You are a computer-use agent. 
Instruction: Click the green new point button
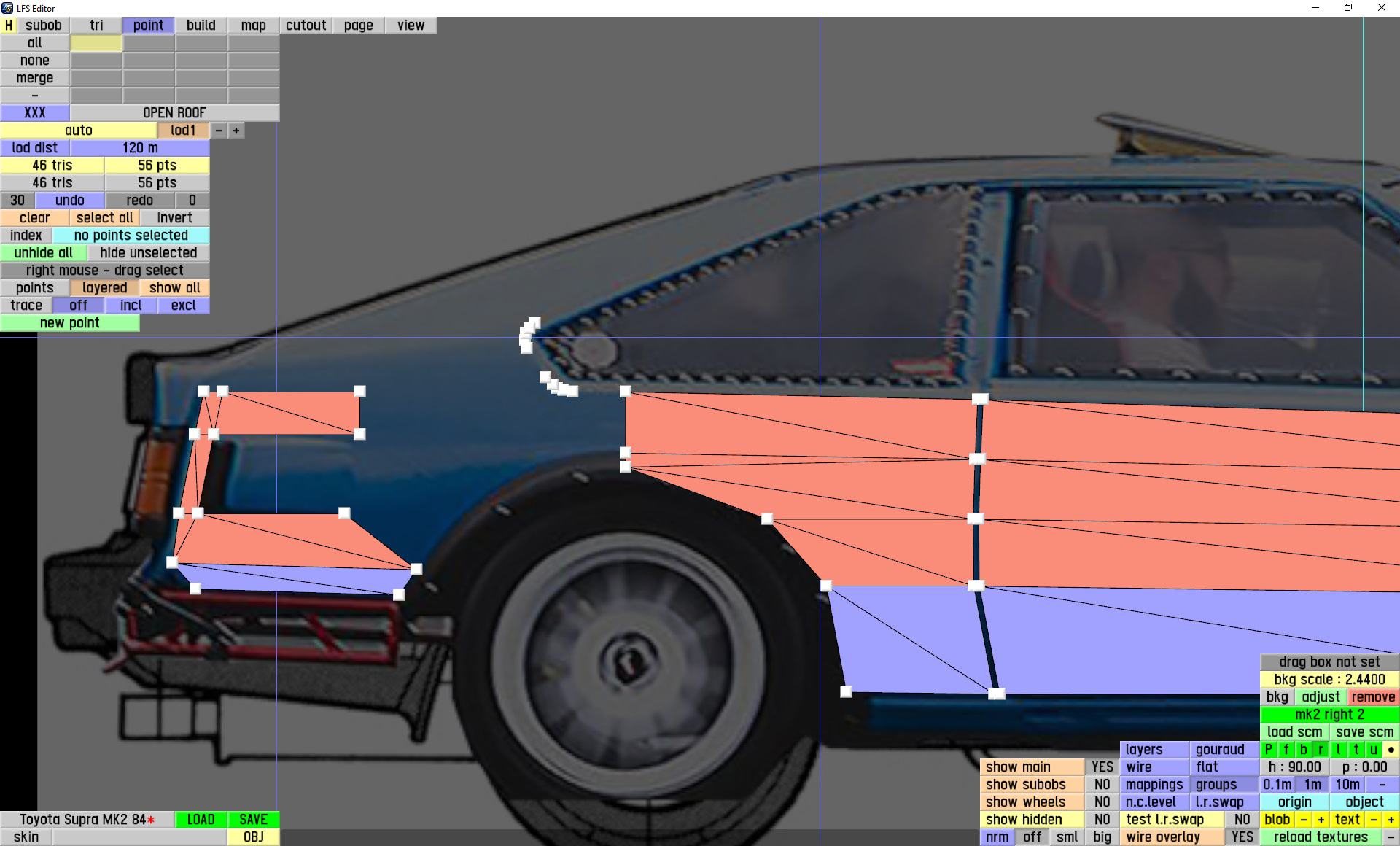(x=69, y=322)
